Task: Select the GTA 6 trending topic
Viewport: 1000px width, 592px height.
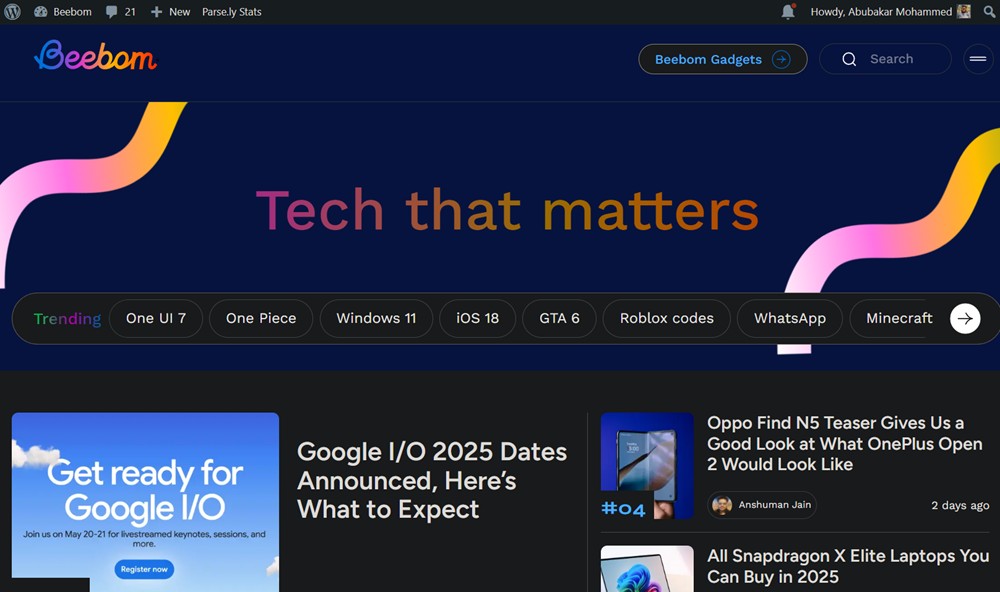Action: (x=559, y=318)
